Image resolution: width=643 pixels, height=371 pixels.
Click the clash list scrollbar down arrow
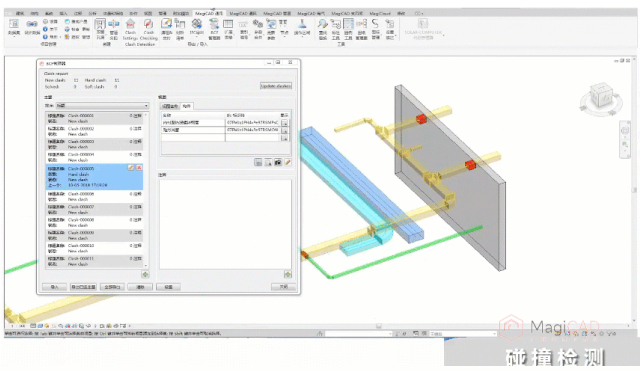point(146,266)
